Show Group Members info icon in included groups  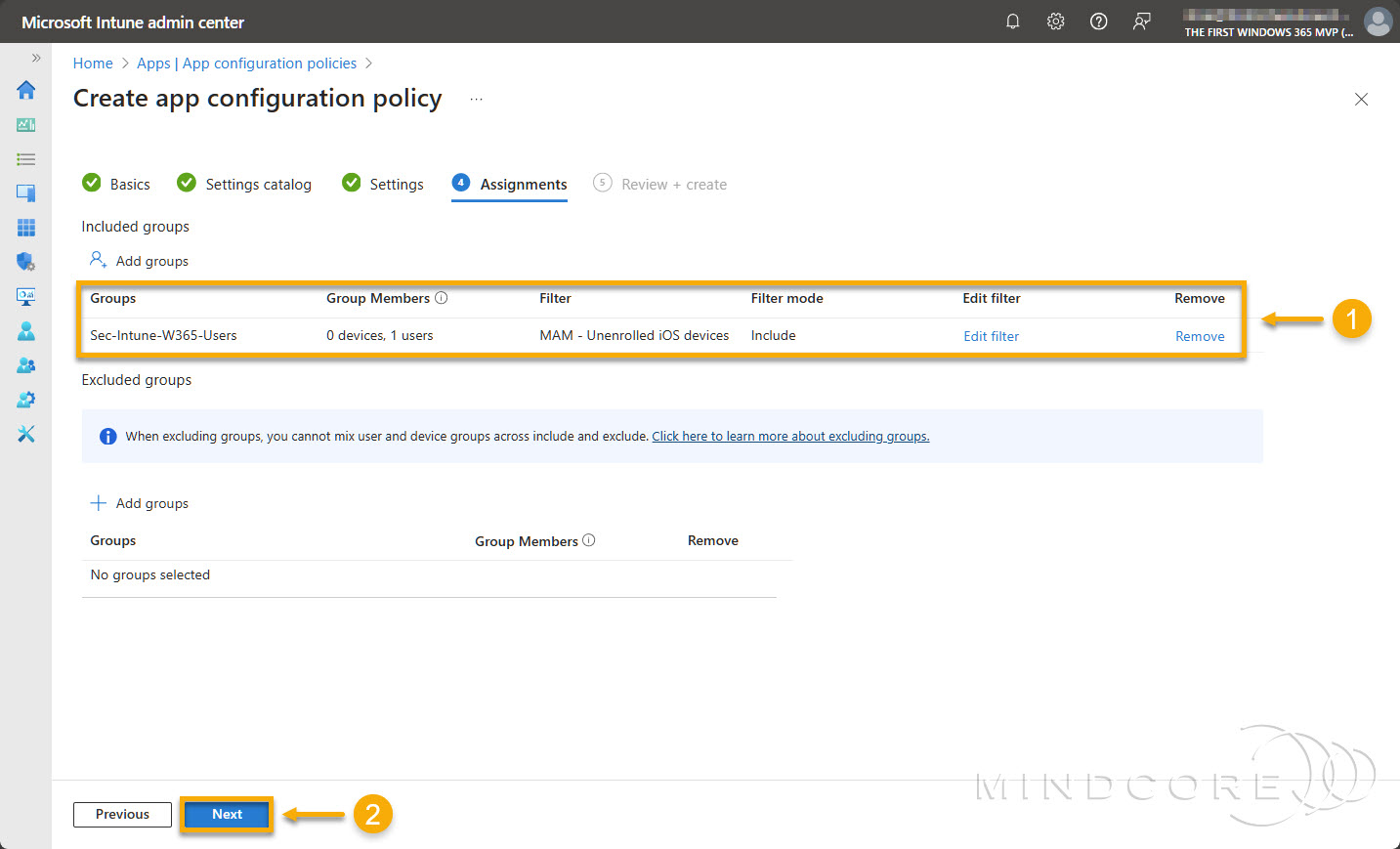click(x=442, y=298)
